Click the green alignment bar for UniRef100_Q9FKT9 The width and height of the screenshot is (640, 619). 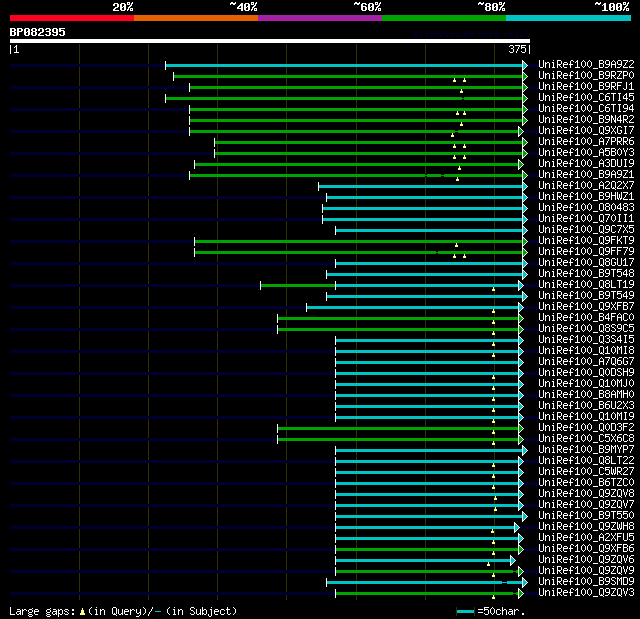(358, 242)
